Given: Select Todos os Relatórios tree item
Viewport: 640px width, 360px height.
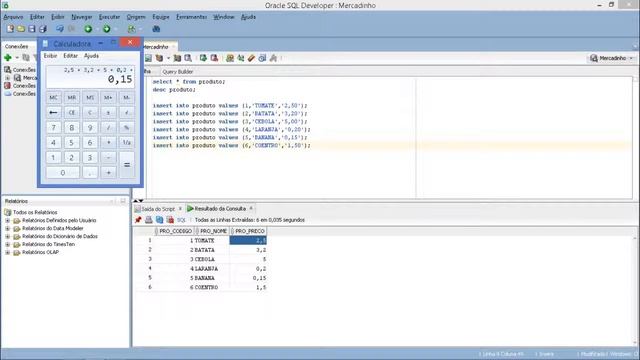Looking at the screenshot, I should 35,212.
